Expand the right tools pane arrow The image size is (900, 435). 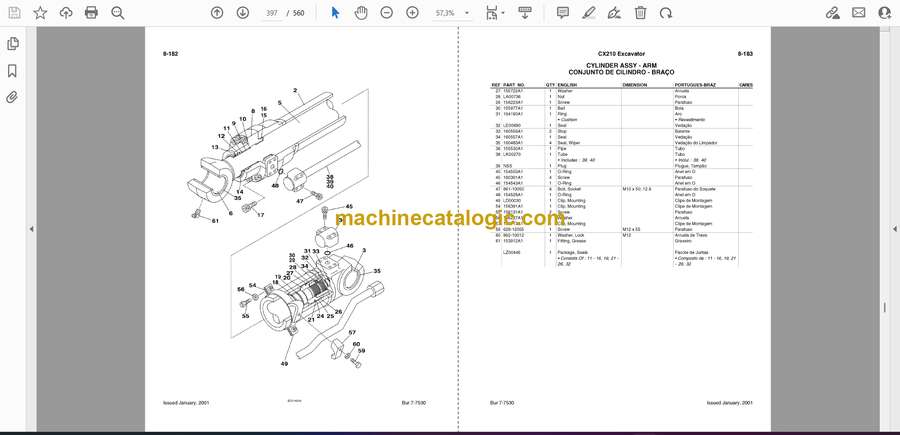click(x=894, y=229)
